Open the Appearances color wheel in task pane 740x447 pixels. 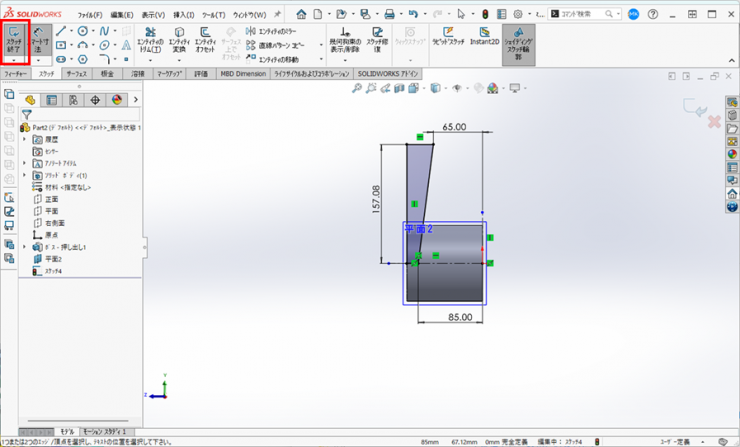731,154
